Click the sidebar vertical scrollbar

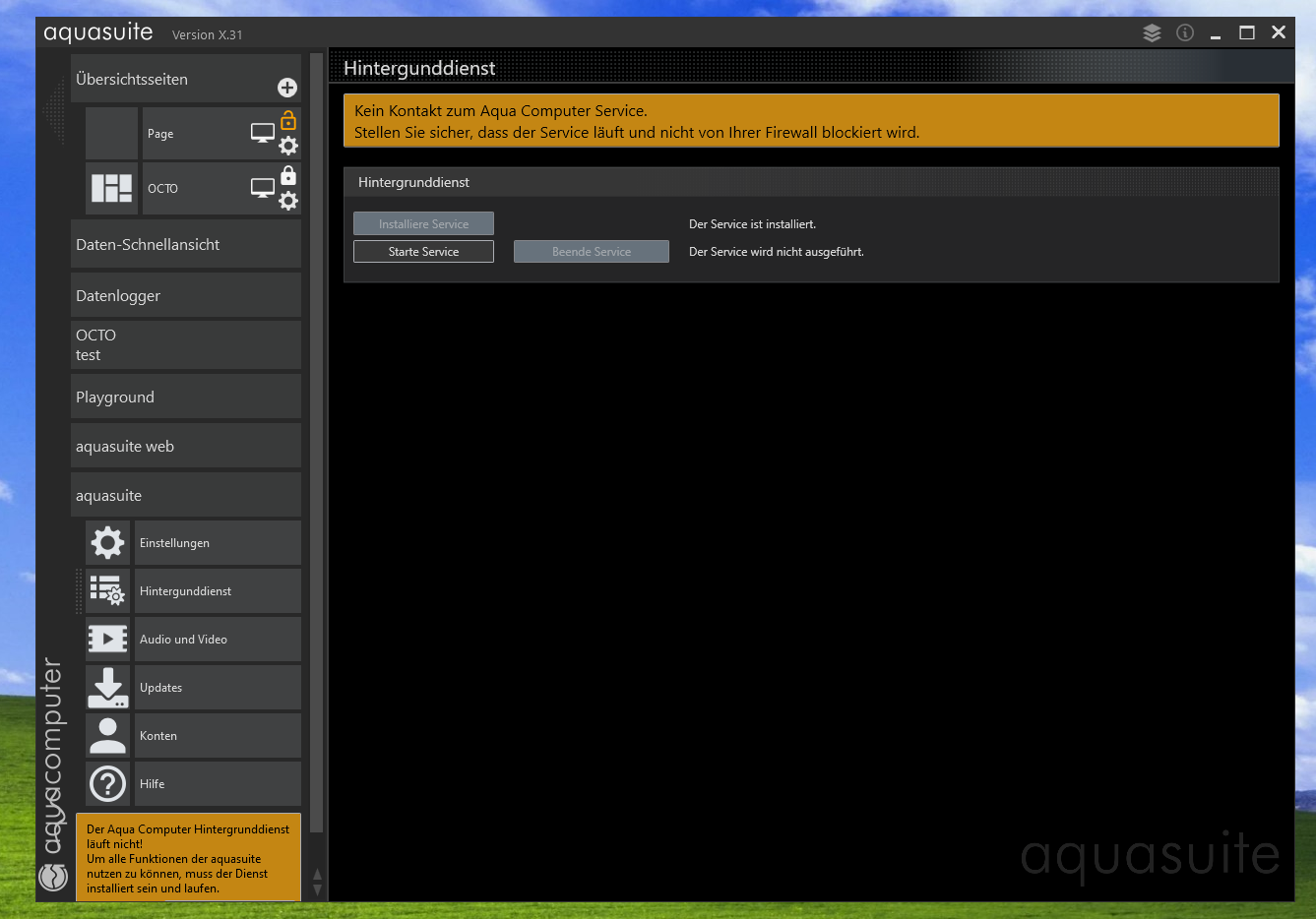pos(317,443)
